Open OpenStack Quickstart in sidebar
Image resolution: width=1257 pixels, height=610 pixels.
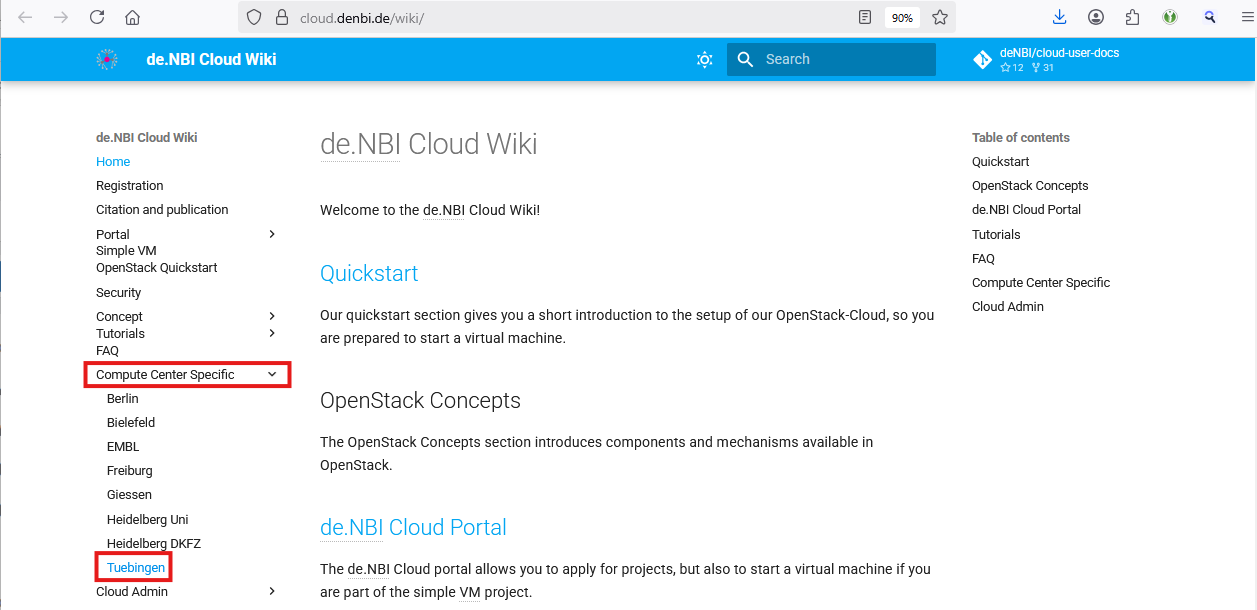tap(157, 268)
